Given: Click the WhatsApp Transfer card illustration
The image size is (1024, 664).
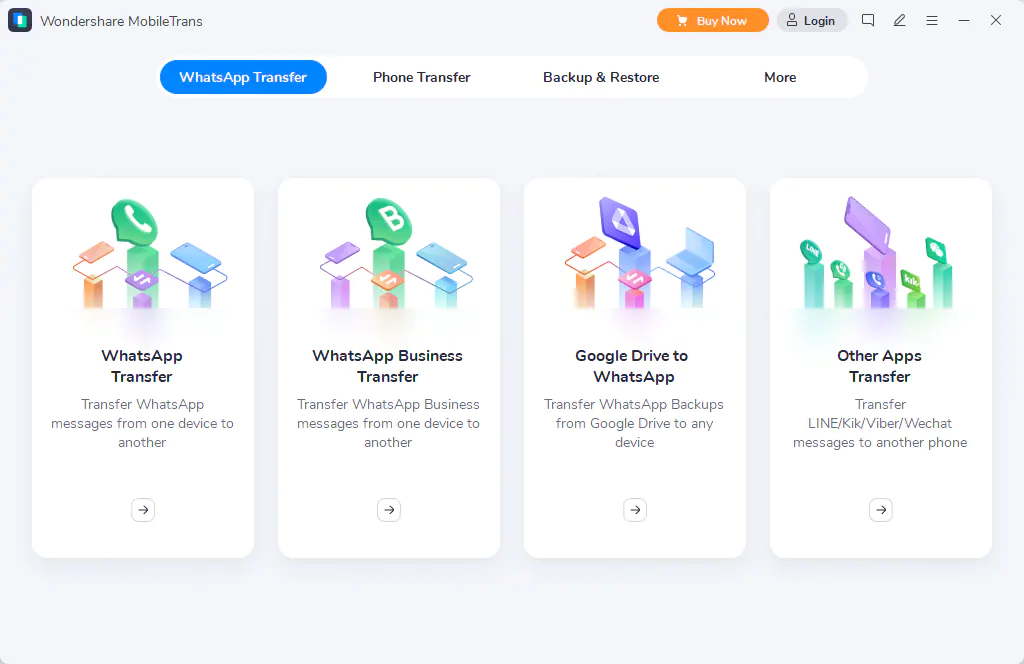Looking at the screenshot, I should coord(143,256).
